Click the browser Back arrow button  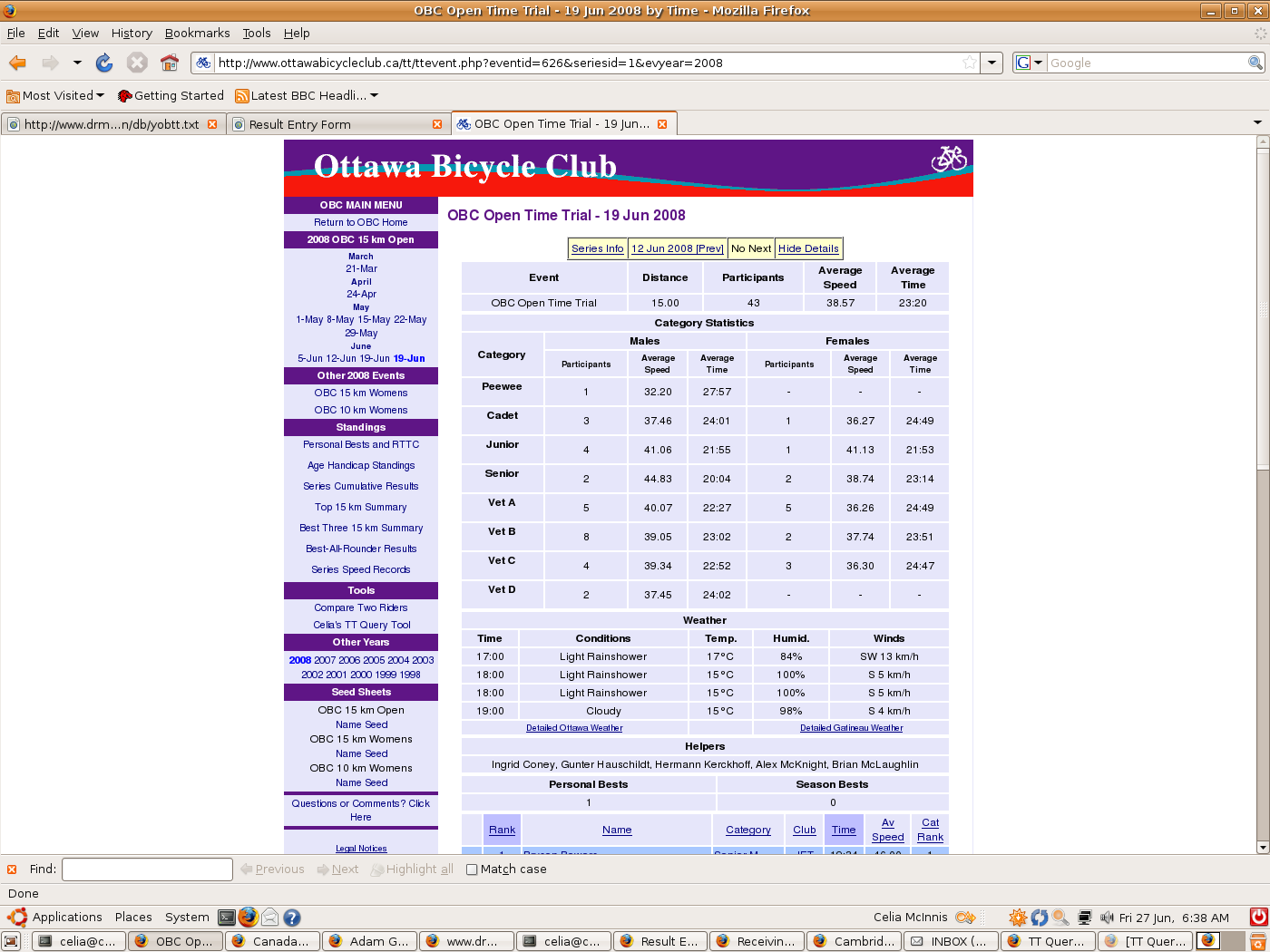(18, 63)
